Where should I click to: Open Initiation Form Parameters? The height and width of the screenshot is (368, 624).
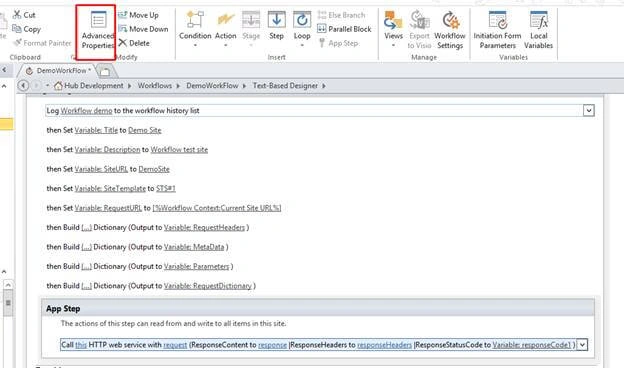click(x=497, y=30)
